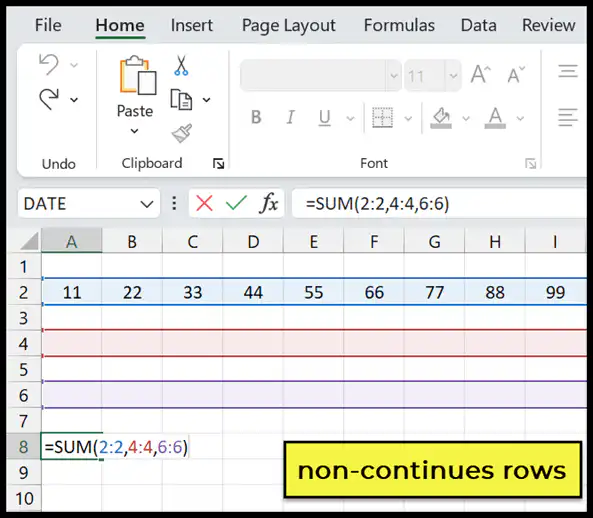Click the Fill Color paint bucket
The width and height of the screenshot is (593, 518).
pyautogui.click(x=441, y=118)
